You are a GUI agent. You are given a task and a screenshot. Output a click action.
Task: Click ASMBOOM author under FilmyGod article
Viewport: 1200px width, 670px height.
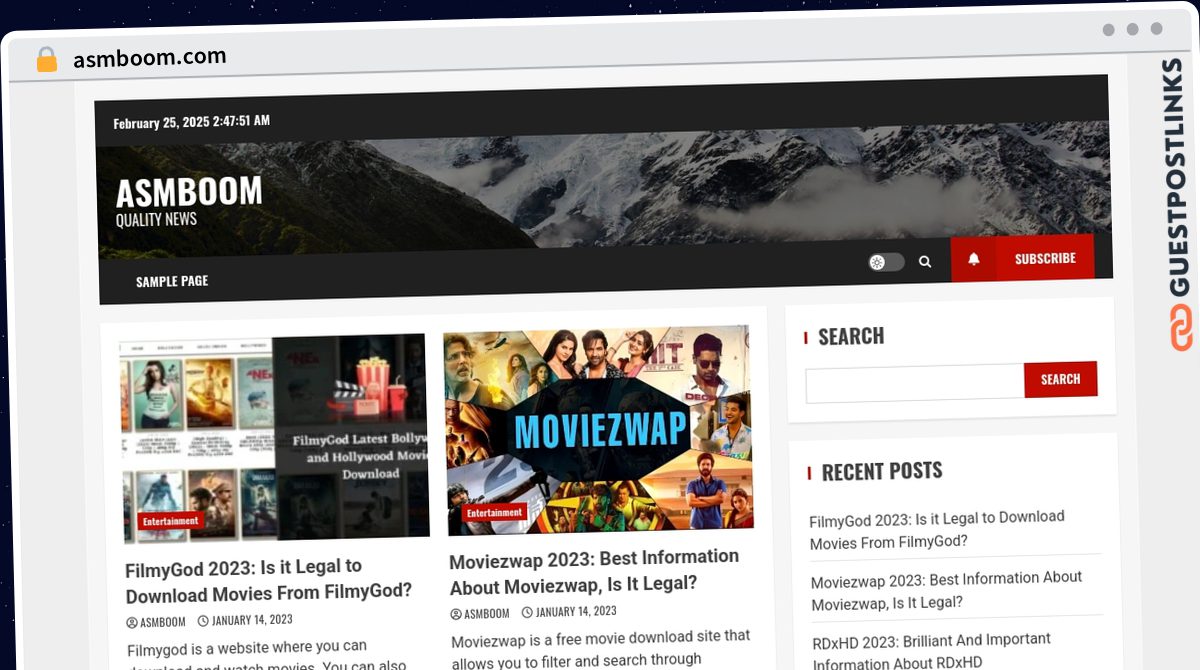click(x=163, y=622)
